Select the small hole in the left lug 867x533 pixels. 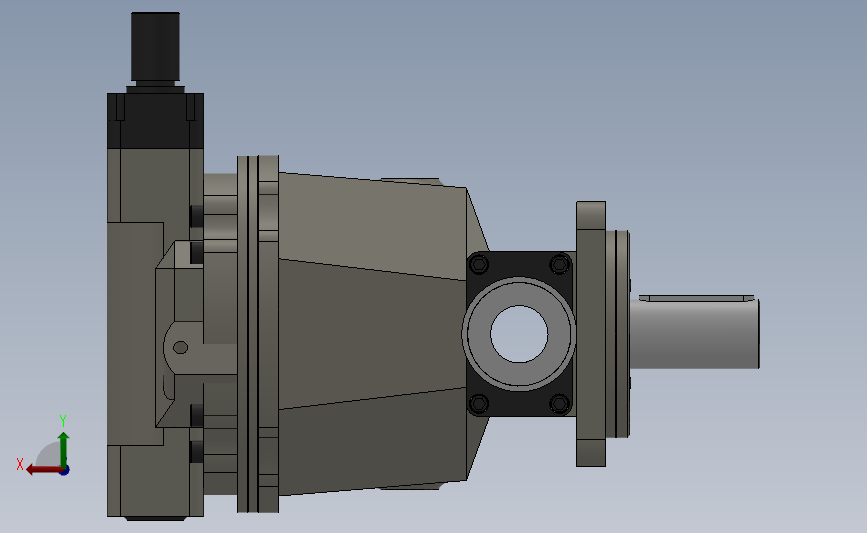tap(180, 347)
